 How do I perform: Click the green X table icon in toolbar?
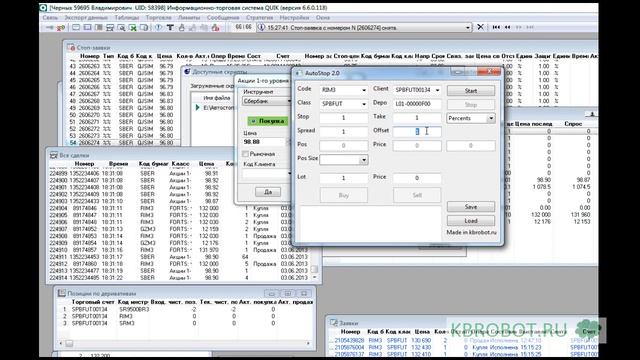pyautogui.click(x=133, y=27)
